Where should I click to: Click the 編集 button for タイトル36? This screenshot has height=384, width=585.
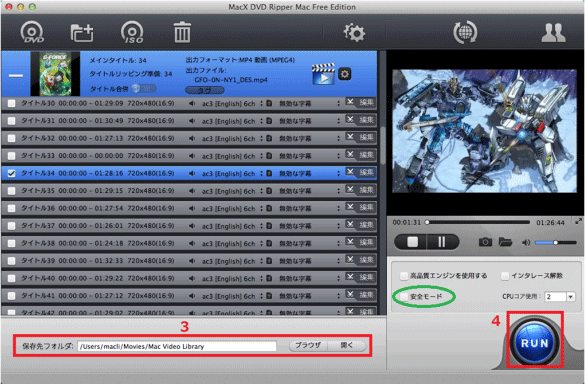[366, 207]
